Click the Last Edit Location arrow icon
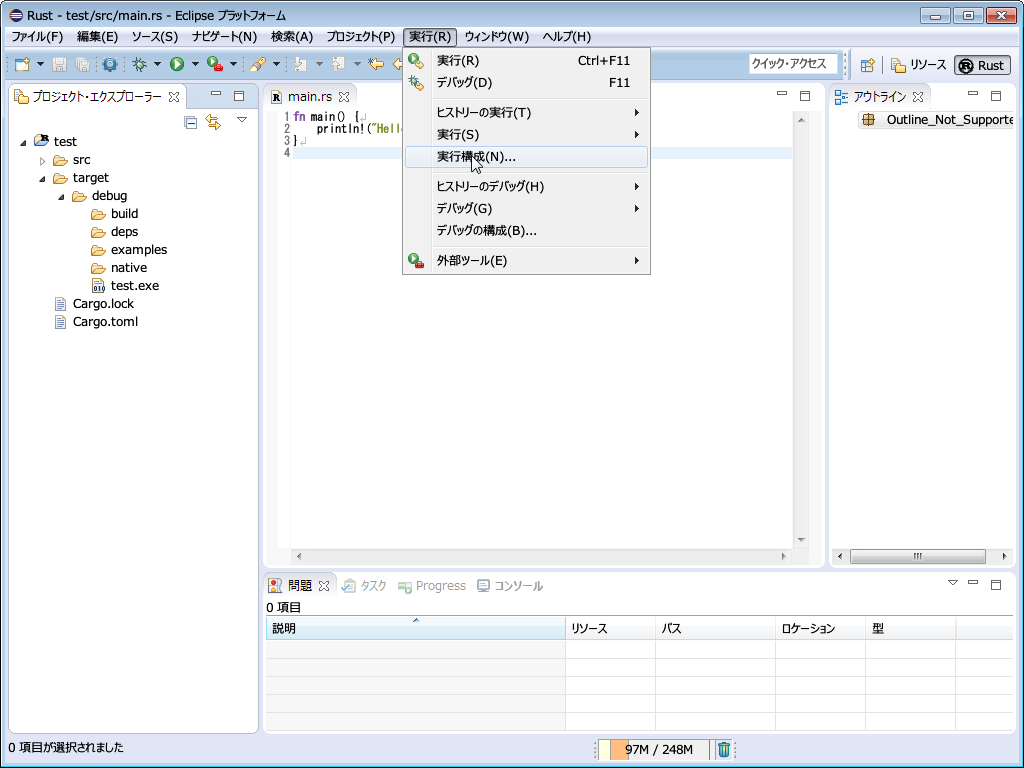1024x768 pixels. [376, 64]
